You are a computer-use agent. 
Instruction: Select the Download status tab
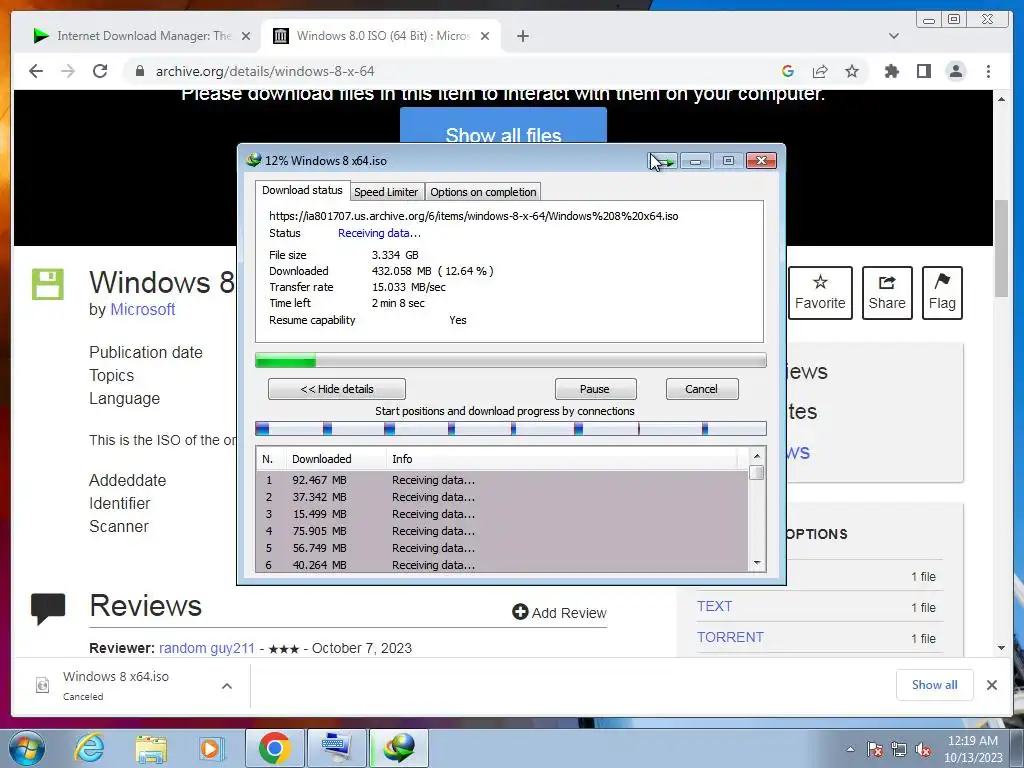click(x=302, y=190)
